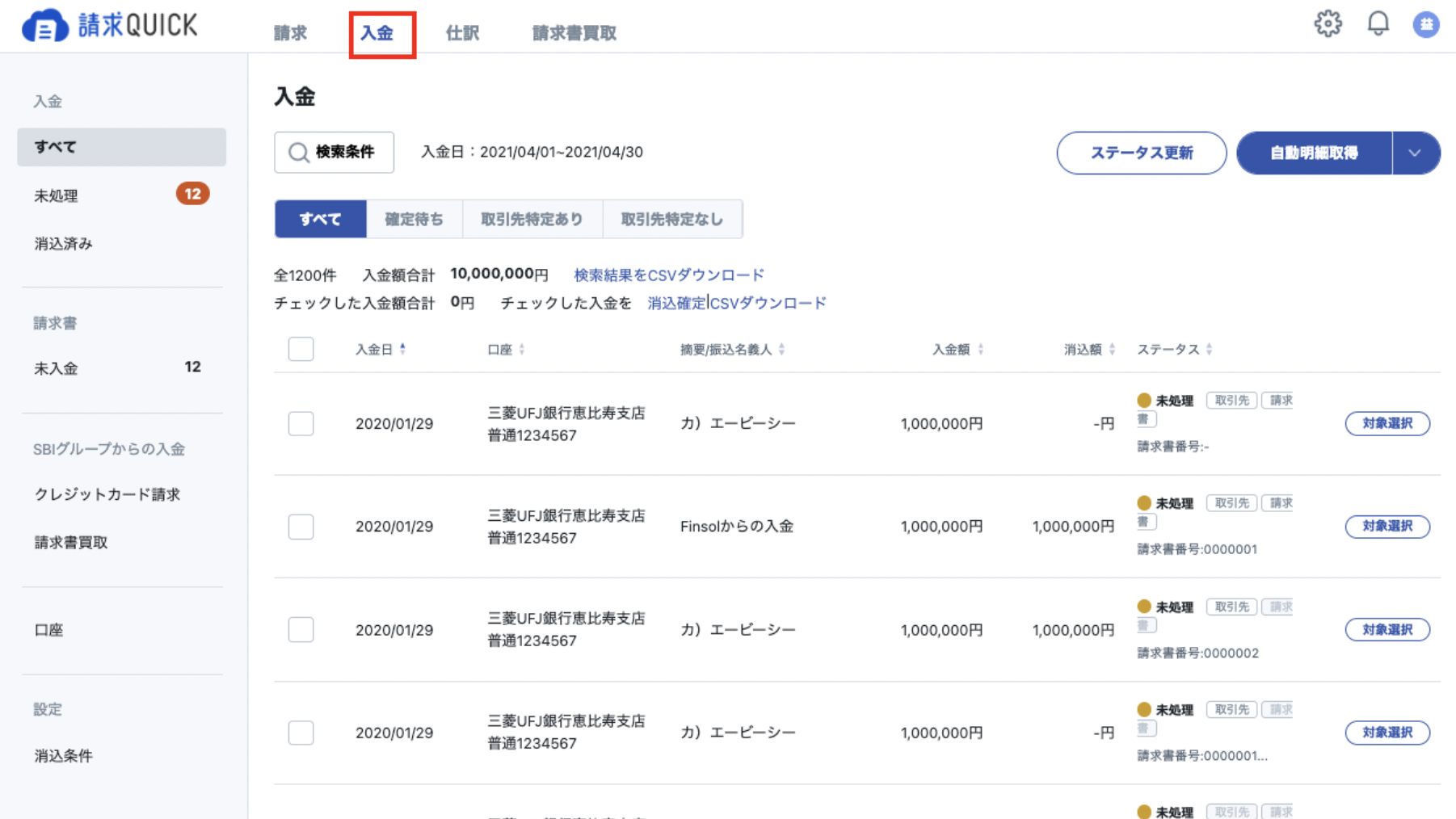Sort by 摘要/振込名義人 column arrows
The height and width of the screenshot is (819, 1456).
tap(781, 349)
